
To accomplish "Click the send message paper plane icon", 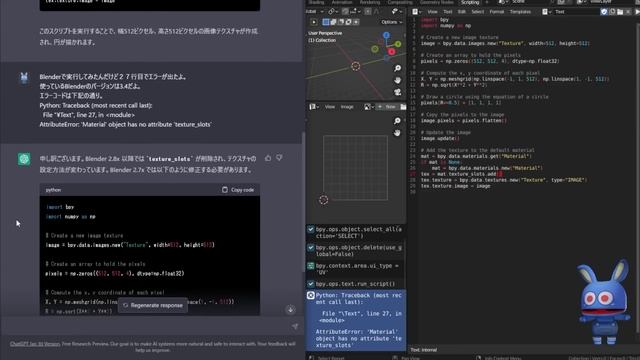I will (x=295, y=326).
